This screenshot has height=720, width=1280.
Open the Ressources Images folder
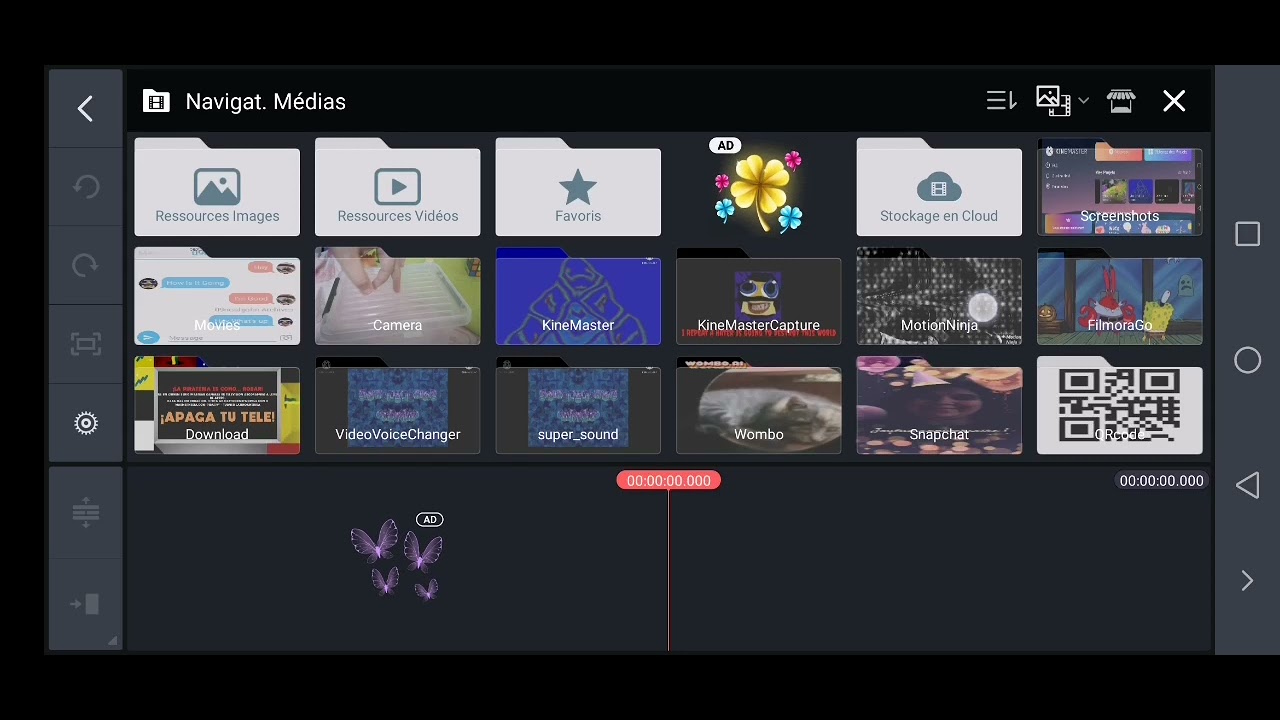[217, 188]
